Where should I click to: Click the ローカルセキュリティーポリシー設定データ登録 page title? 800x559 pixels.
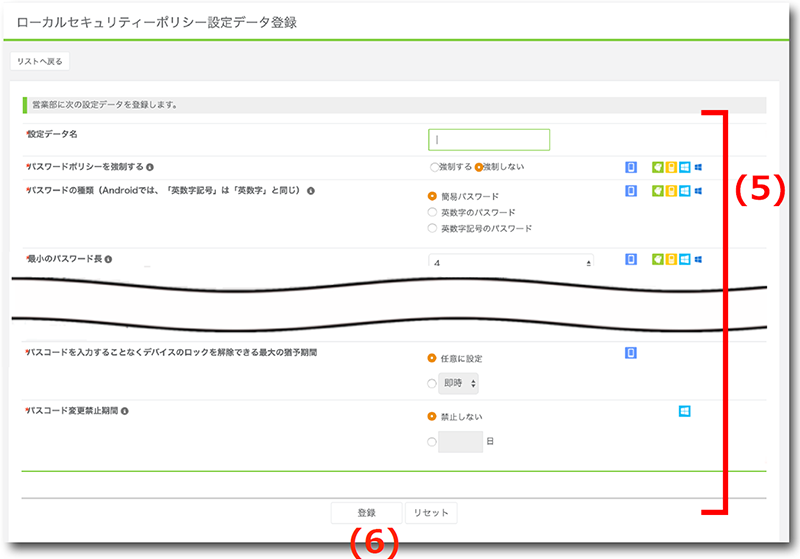(x=157, y=22)
